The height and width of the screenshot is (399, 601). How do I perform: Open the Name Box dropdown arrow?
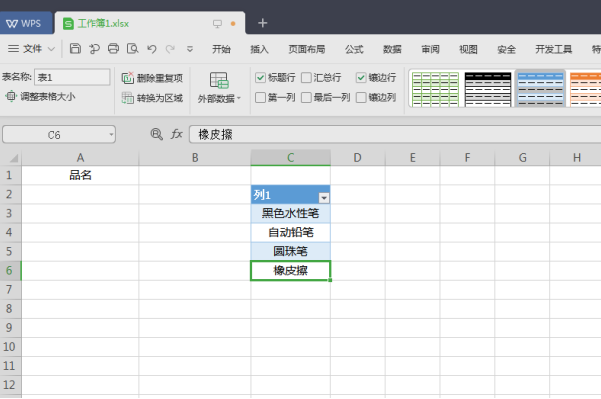tap(111, 135)
